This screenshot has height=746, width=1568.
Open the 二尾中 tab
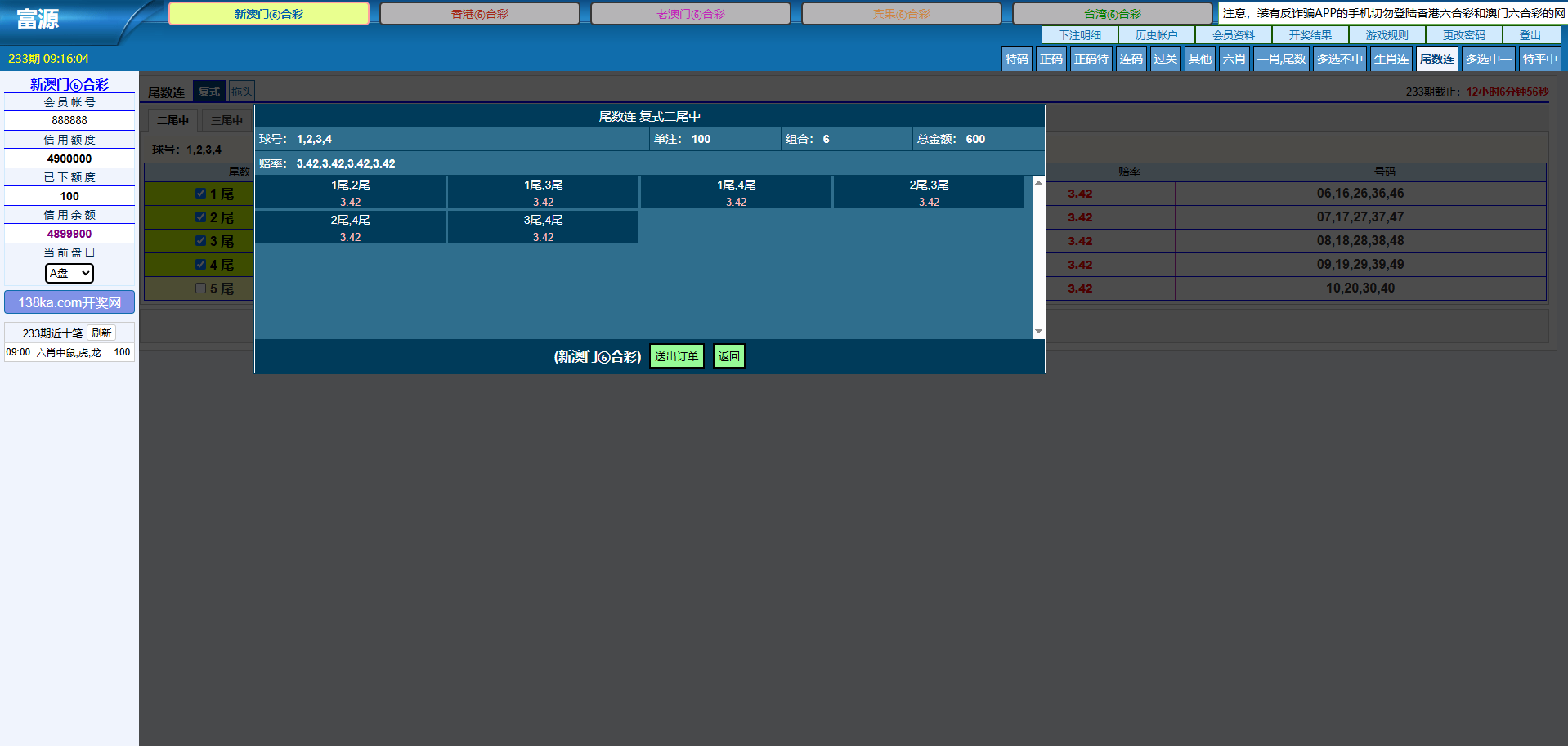[x=173, y=120]
